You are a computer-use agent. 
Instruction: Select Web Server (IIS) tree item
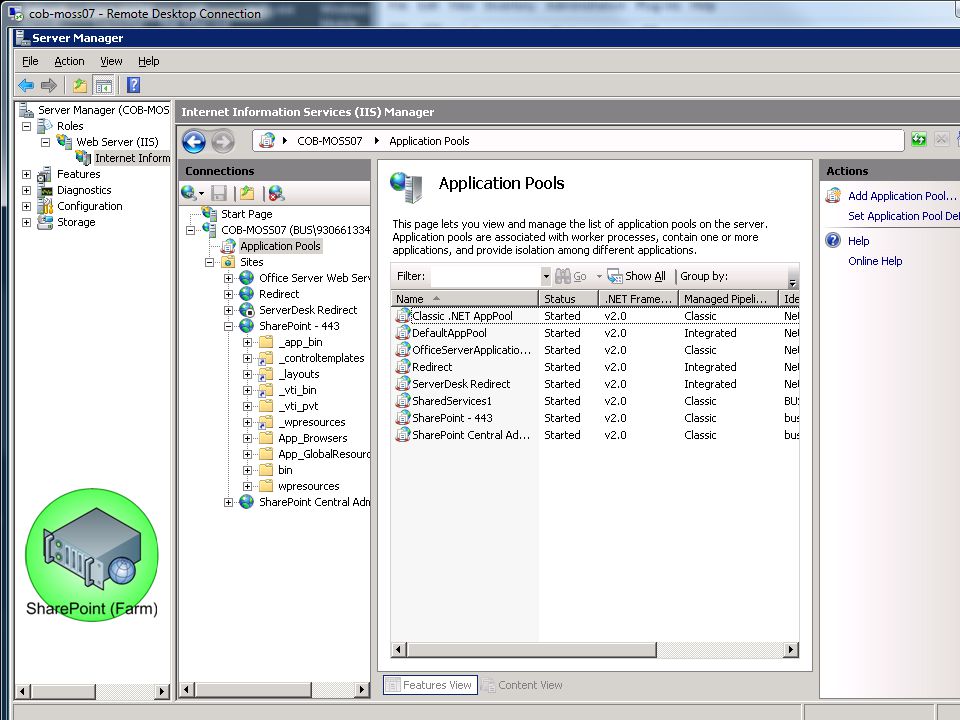117,142
